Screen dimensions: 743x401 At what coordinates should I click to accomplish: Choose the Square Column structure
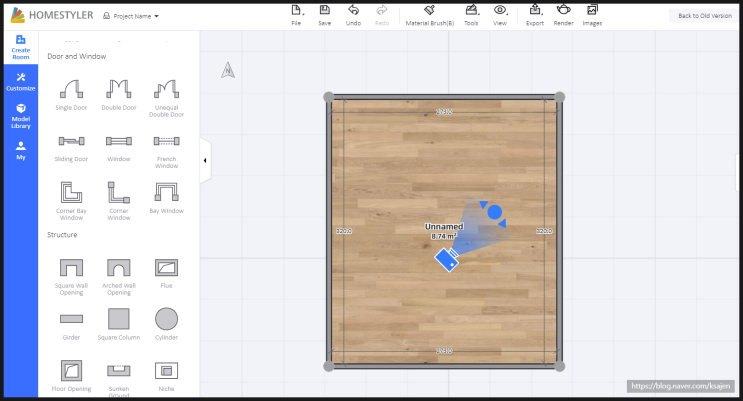click(118, 324)
